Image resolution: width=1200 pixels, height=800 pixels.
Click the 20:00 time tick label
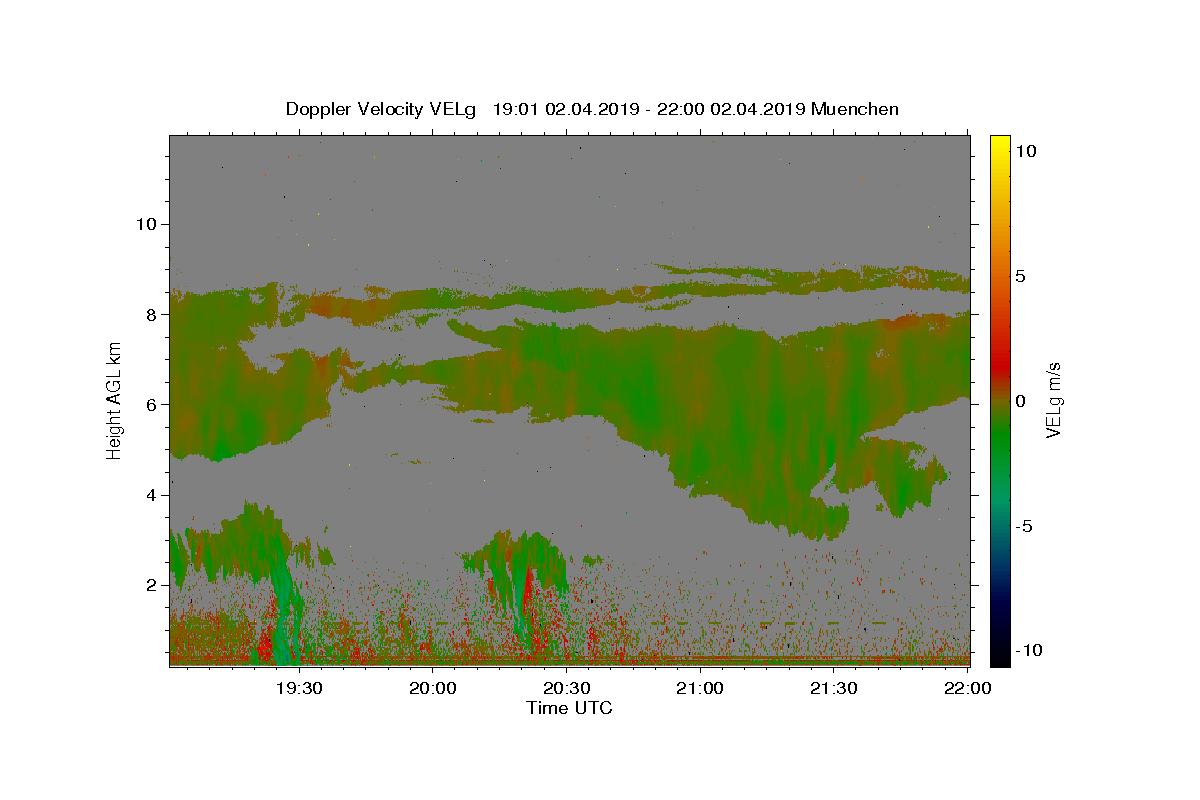pyautogui.click(x=433, y=688)
